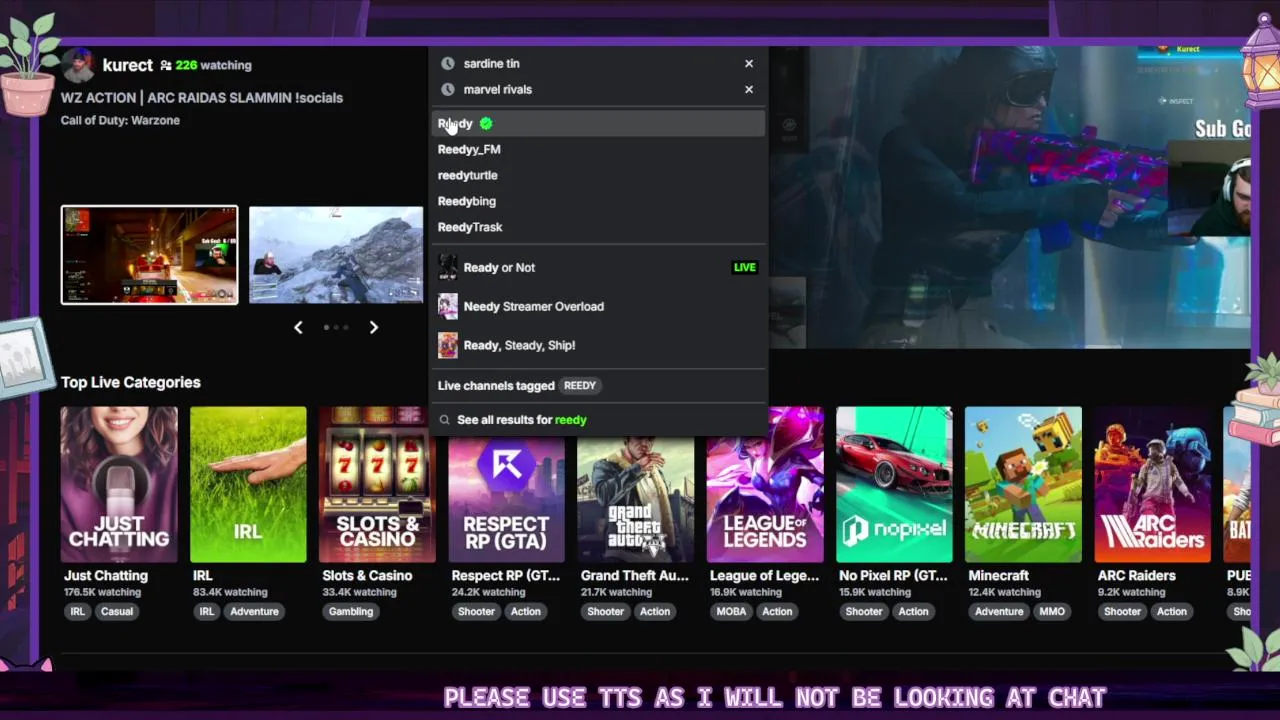
Task: Click the Top Live Categories heading
Action: pyautogui.click(x=131, y=382)
